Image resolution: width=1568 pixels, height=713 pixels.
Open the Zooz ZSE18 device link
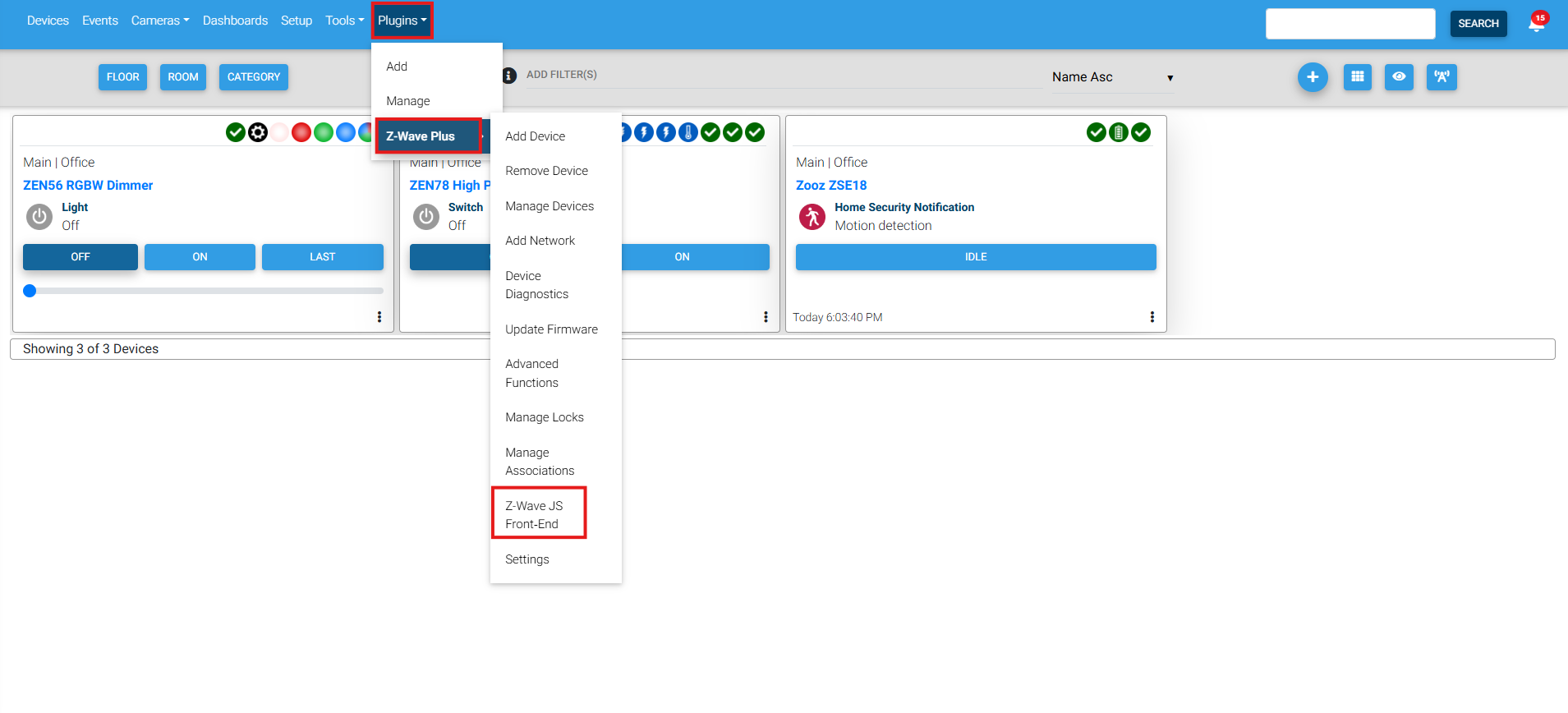click(x=831, y=186)
